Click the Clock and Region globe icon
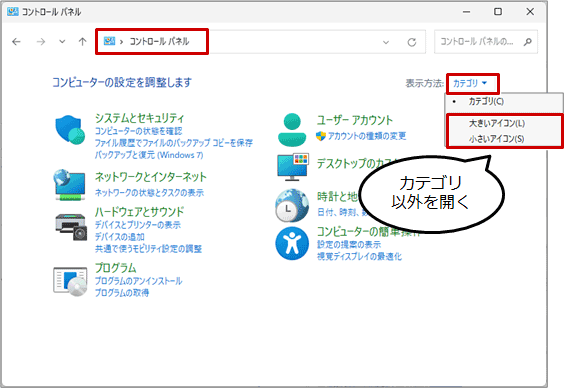Viewport: 566px width, 388px height. tap(292, 205)
